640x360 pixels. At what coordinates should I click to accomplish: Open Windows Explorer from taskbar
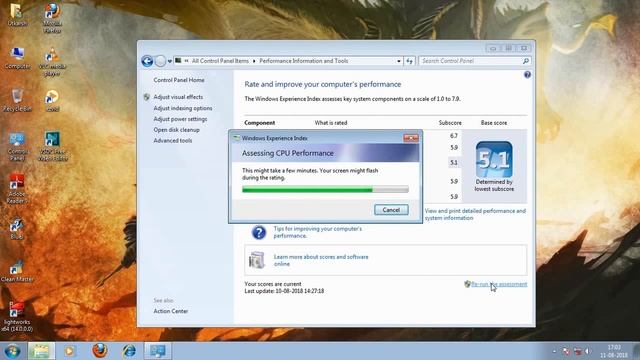(41, 351)
